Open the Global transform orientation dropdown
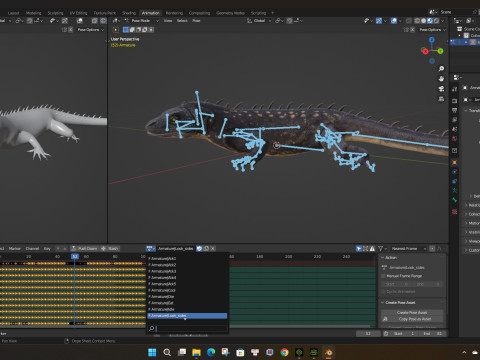 point(259,21)
